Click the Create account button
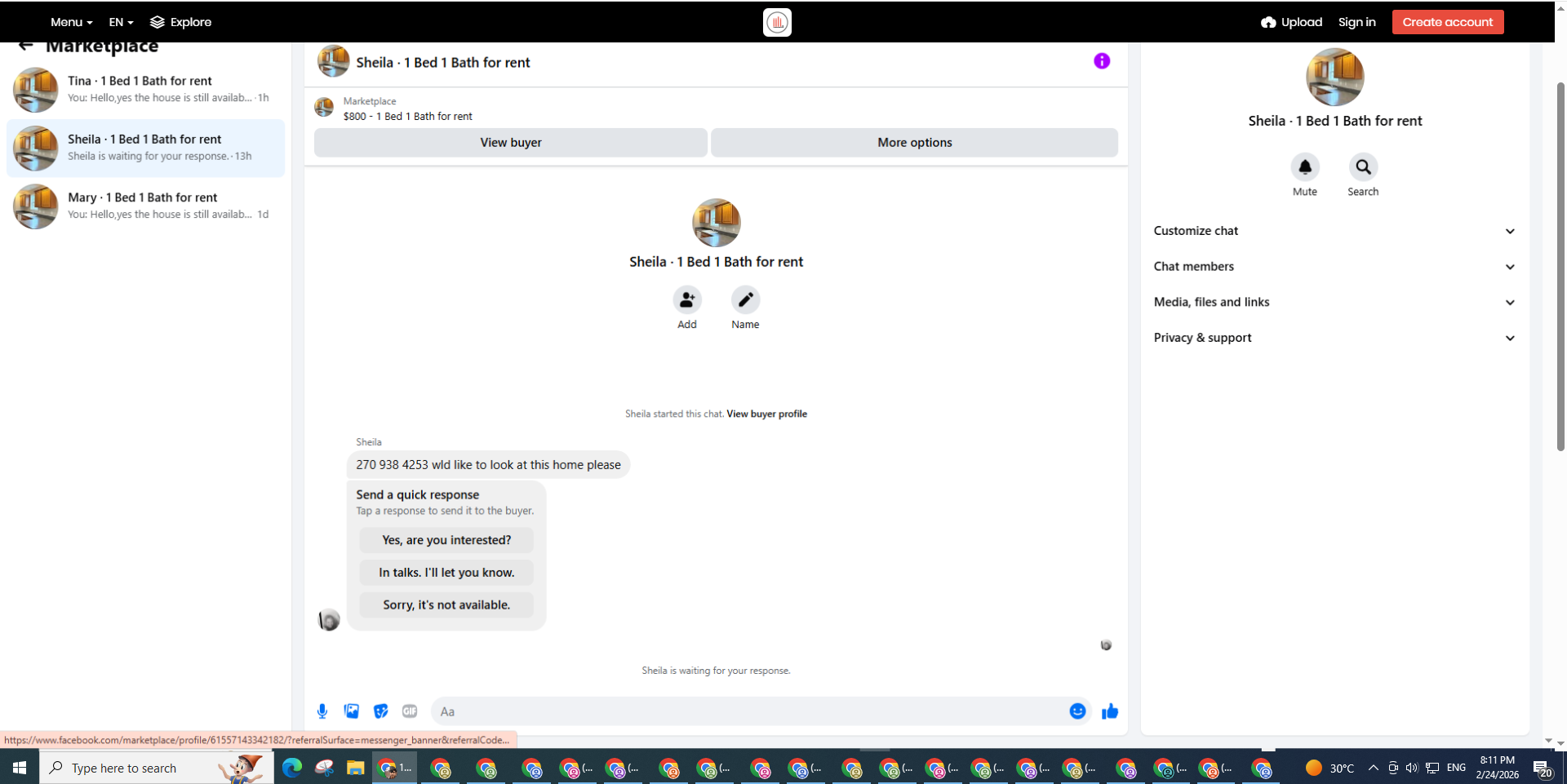This screenshot has width=1567, height=784. click(x=1448, y=22)
